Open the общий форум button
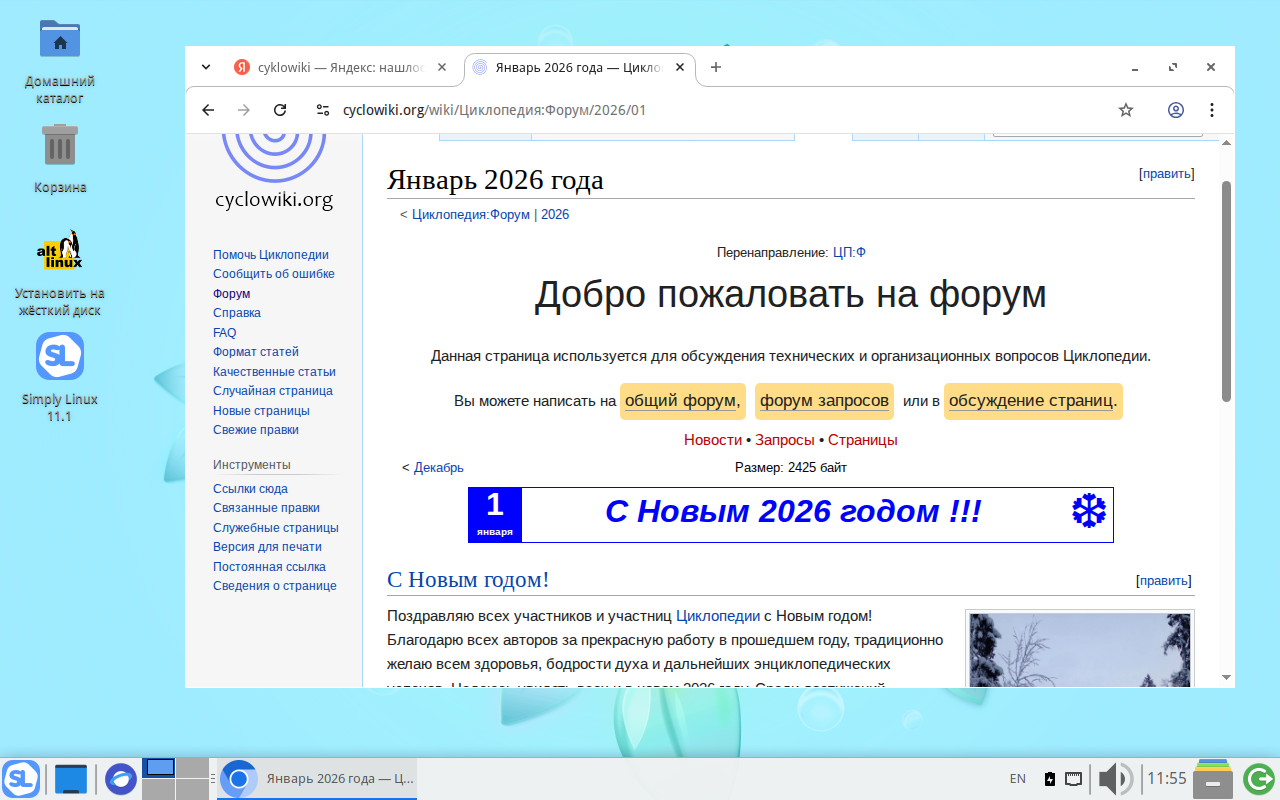The image size is (1280, 800). point(683,400)
